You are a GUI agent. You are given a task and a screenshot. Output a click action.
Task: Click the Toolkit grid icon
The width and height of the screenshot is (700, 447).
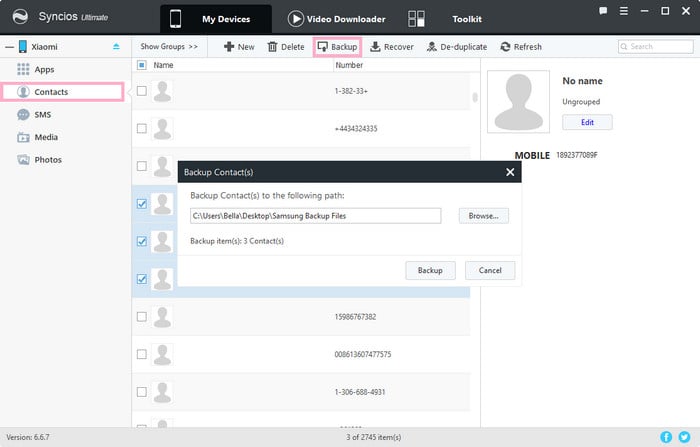point(416,19)
